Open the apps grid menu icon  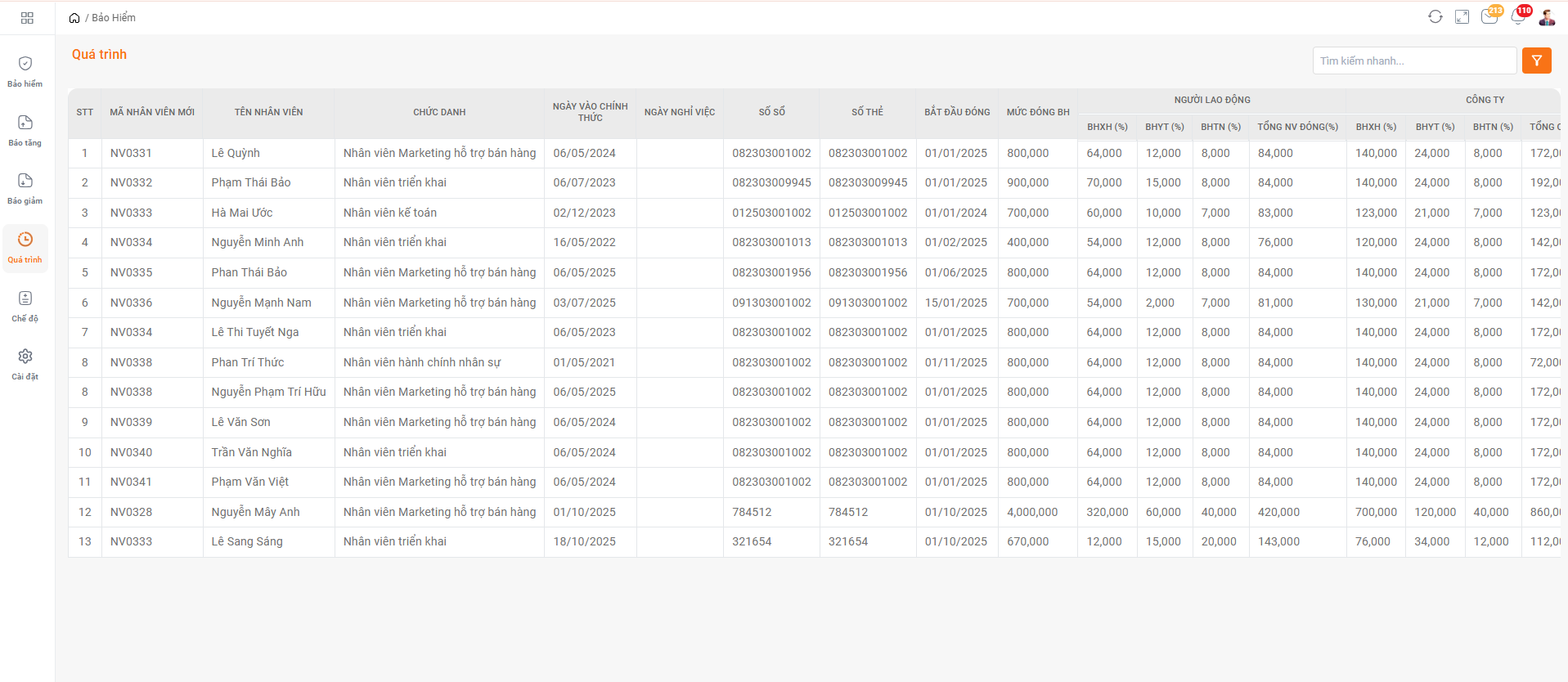pyautogui.click(x=27, y=18)
